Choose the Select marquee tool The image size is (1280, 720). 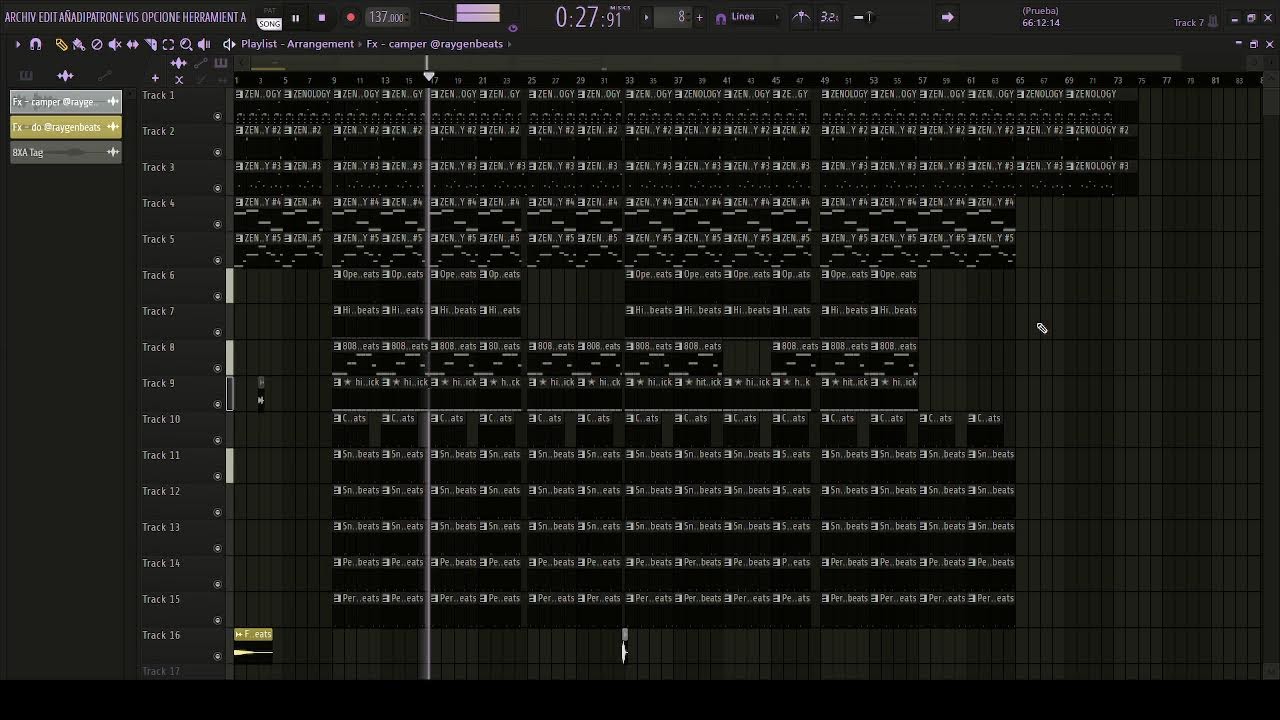[168, 44]
